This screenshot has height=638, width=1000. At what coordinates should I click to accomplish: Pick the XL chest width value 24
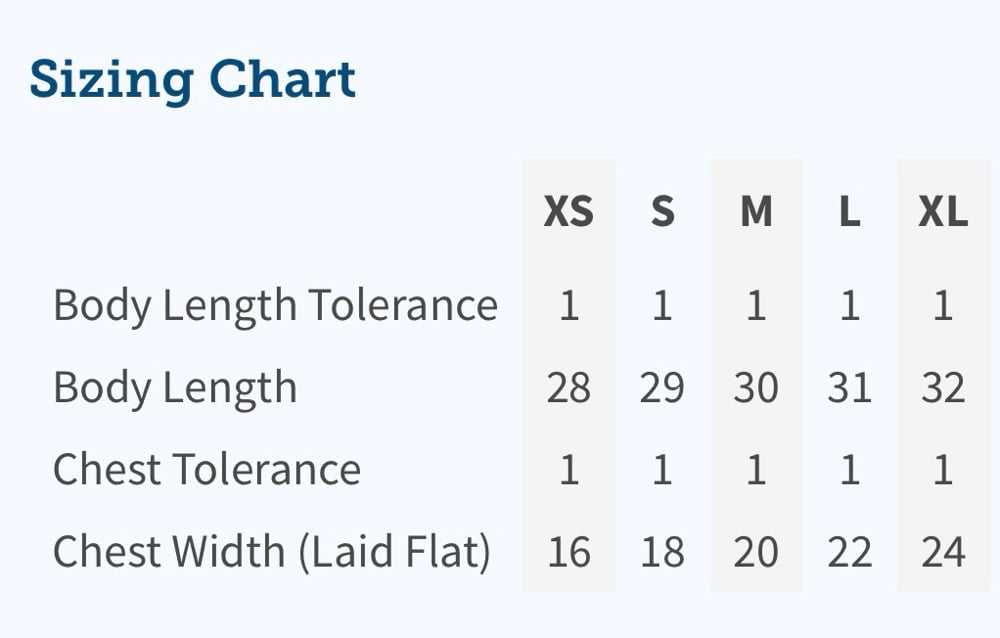(943, 551)
